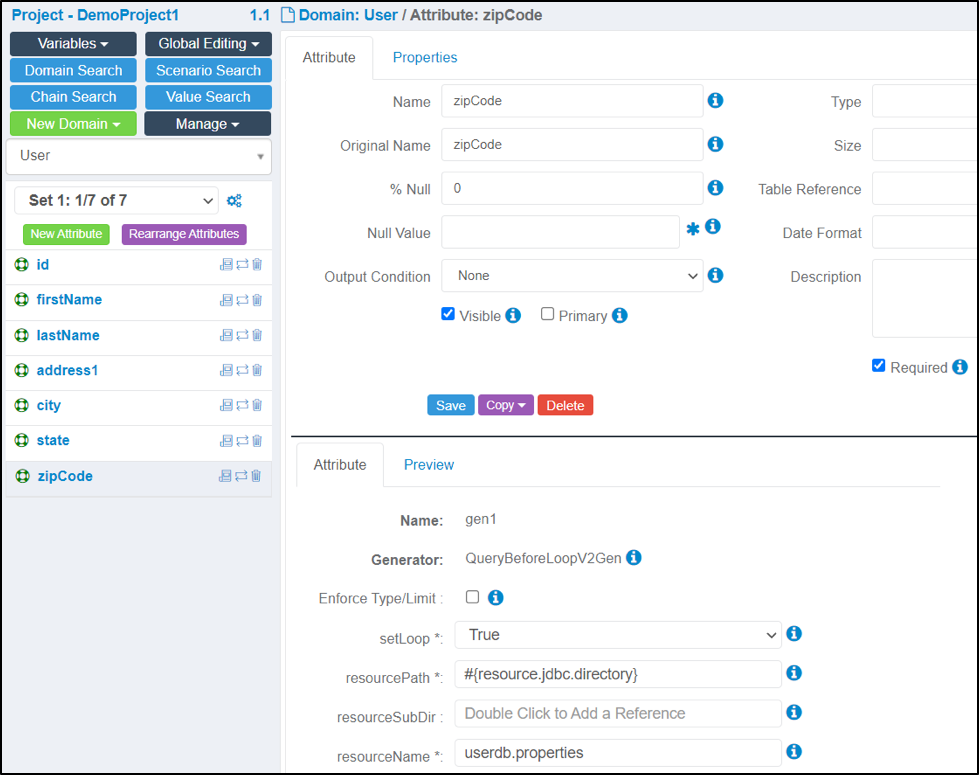Click the Scenario Search button

[x=209, y=71]
